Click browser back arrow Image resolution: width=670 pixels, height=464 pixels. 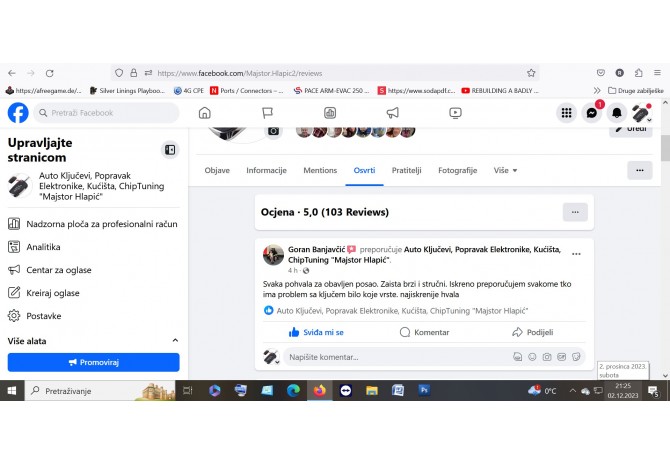[x=12, y=73]
